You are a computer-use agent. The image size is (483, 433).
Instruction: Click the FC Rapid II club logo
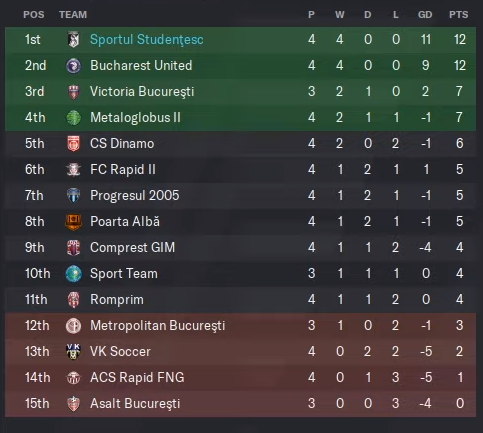coord(73,170)
